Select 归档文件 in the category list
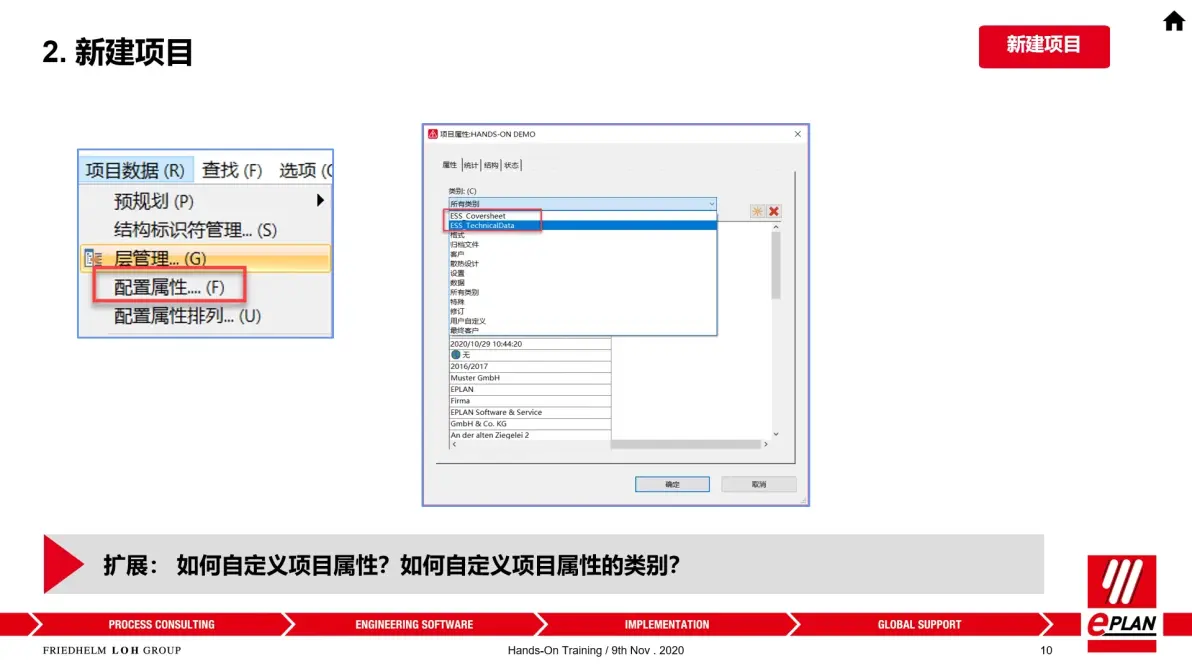The width and height of the screenshot is (1192, 671). [x=582, y=245]
